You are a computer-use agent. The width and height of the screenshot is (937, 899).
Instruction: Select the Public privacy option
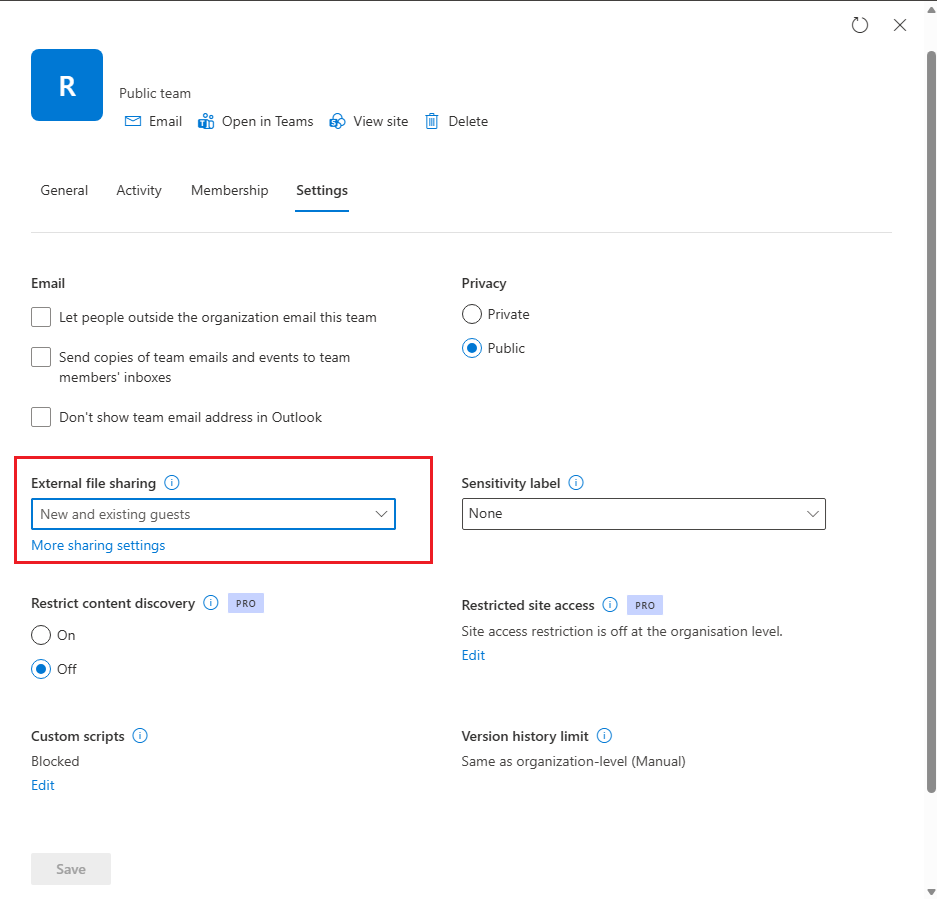471,348
